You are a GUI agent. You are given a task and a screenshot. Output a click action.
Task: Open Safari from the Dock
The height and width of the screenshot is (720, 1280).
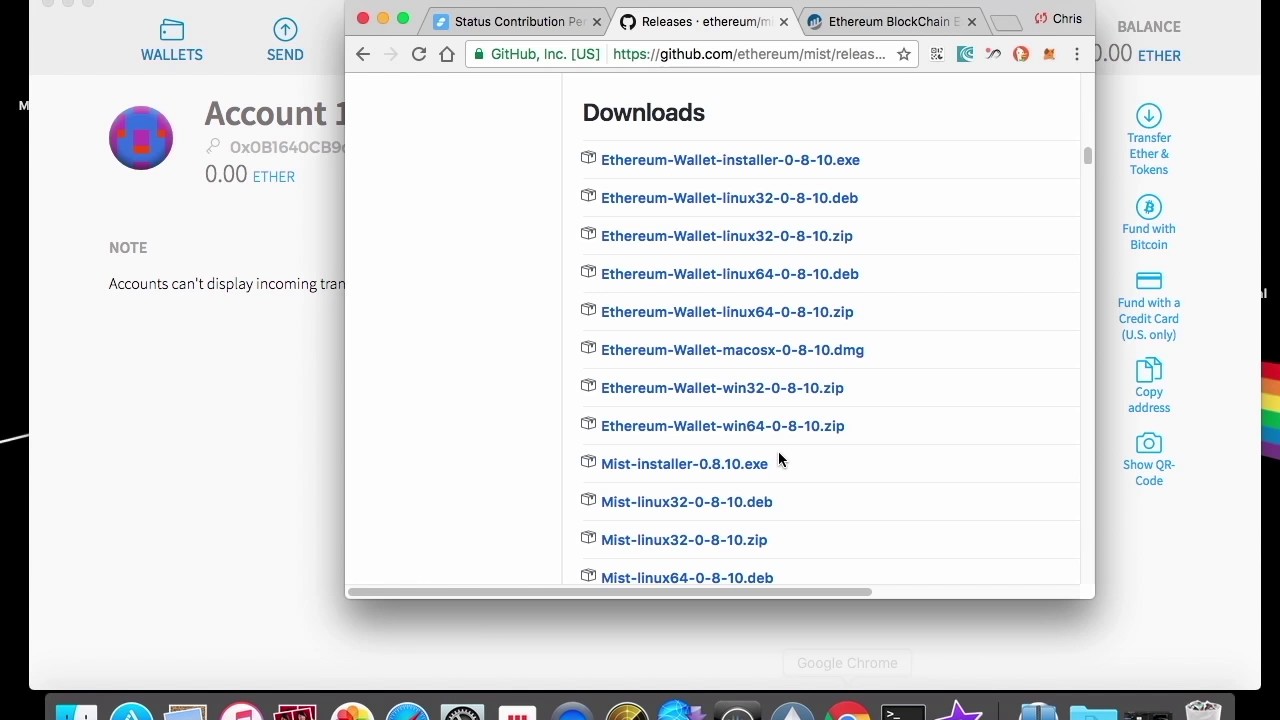pyautogui.click(x=407, y=711)
